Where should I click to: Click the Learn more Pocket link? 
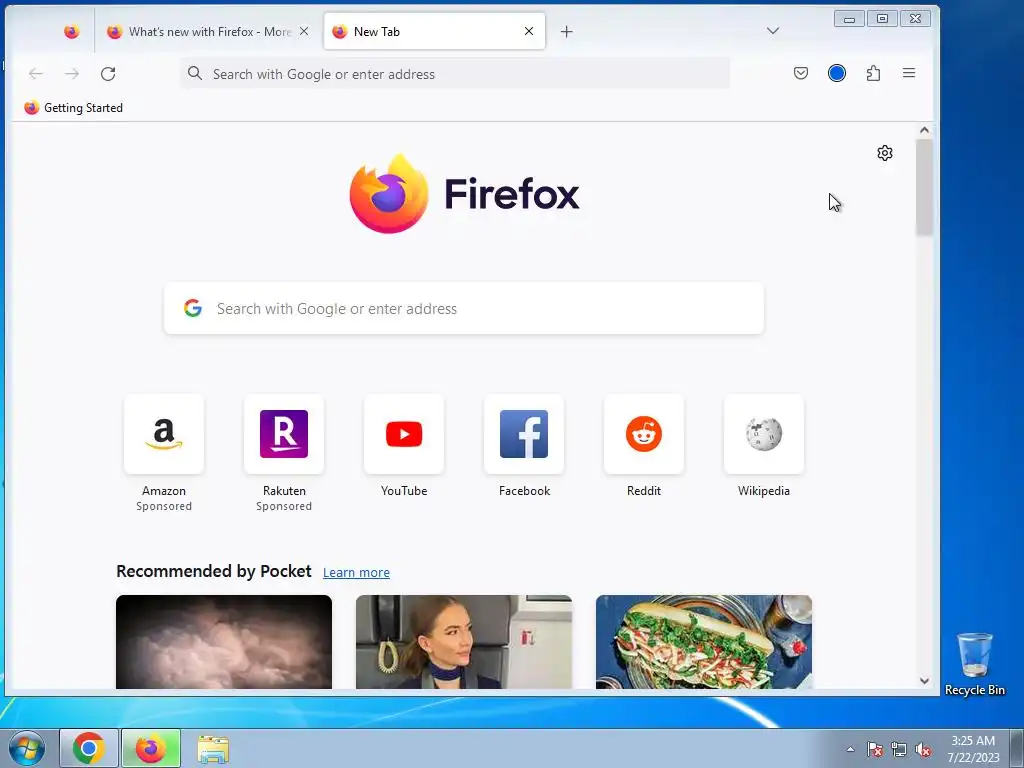pos(356,573)
